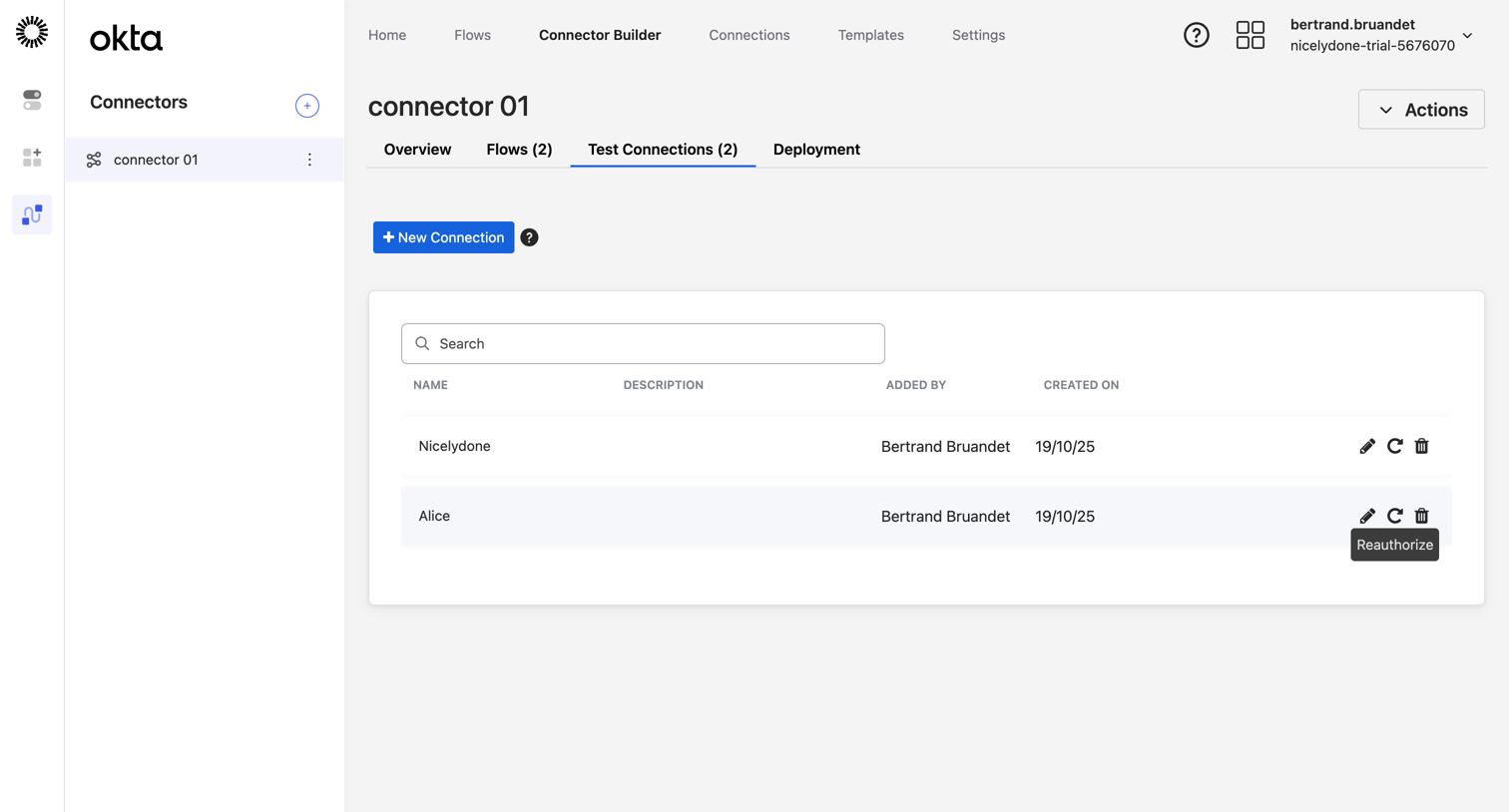
Task: Open the Connections menu item
Action: (750, 35)
